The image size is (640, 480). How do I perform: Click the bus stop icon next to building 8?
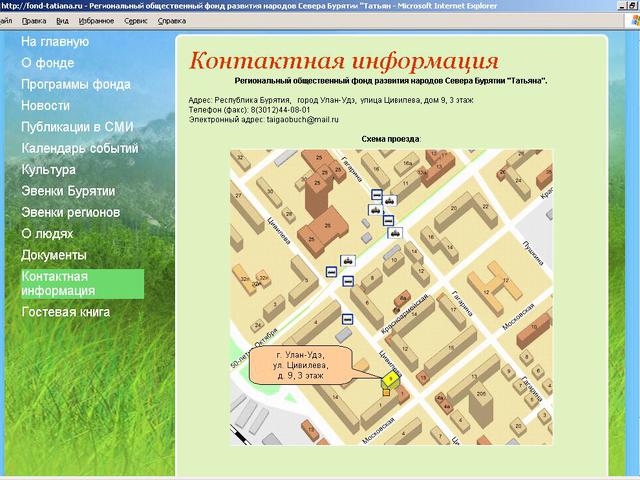coord(348,281)
